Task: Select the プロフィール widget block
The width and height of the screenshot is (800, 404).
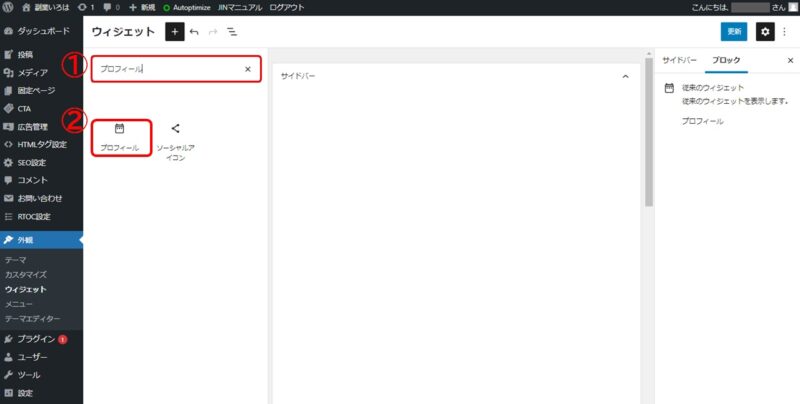Action: [x=121, y=138]
